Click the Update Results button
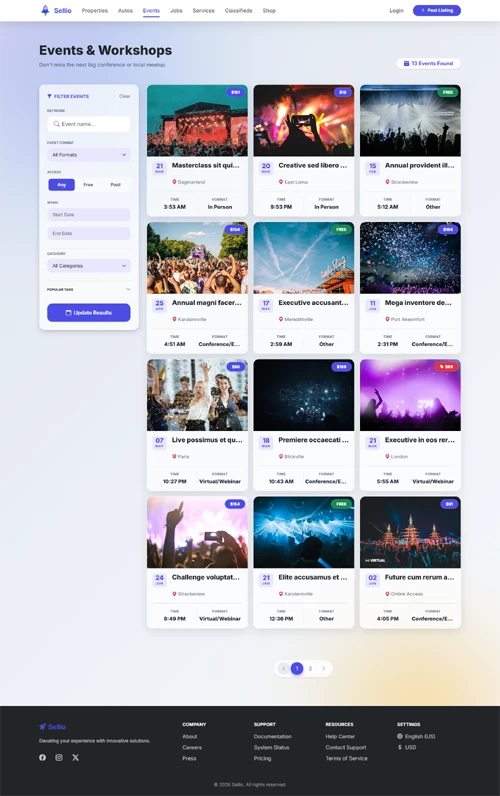The image size is (500, 796). tap(89, 313)
